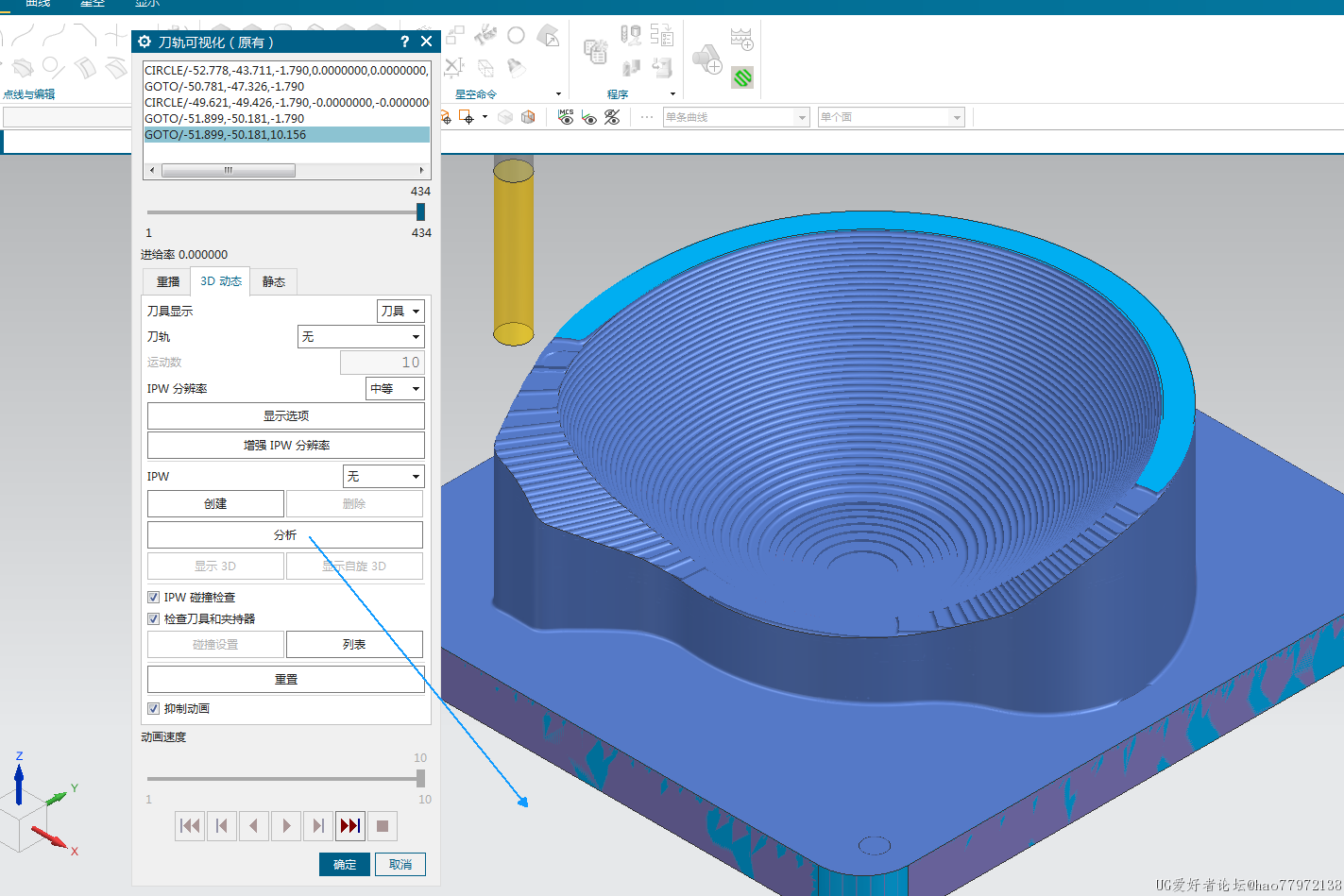Click the shaded orange cube icon
Screen dimensions: 1344x896
(528, 117)
